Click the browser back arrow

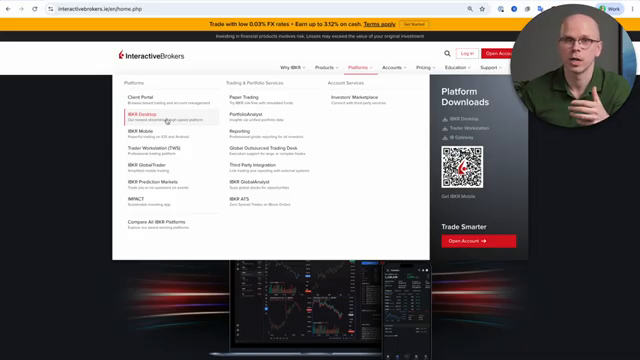[8, 9]
